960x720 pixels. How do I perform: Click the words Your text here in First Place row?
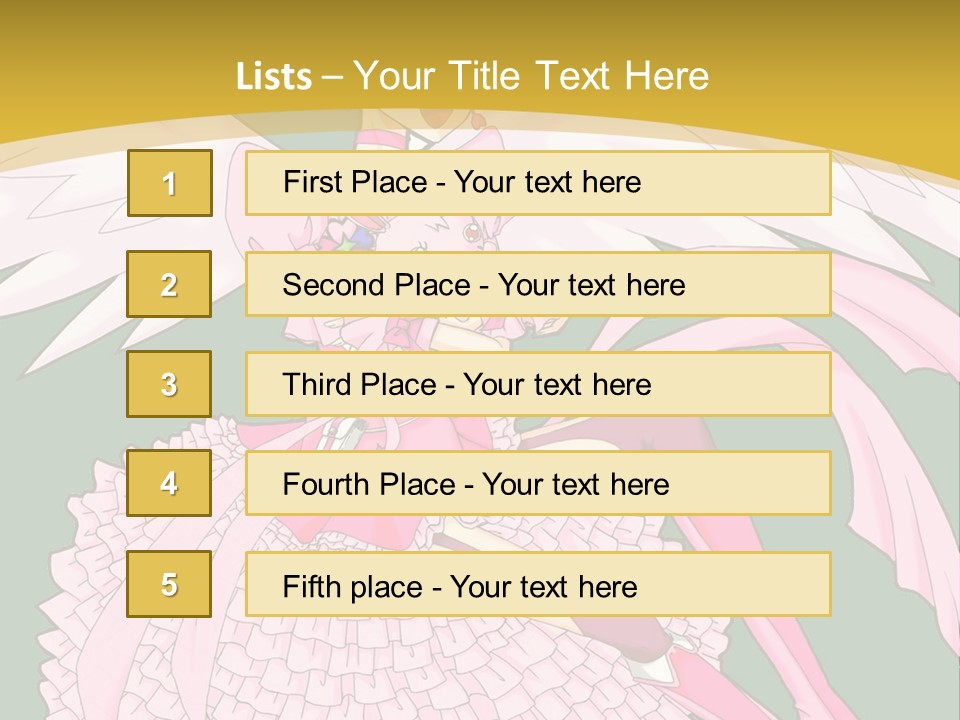[x=547, y=182]
